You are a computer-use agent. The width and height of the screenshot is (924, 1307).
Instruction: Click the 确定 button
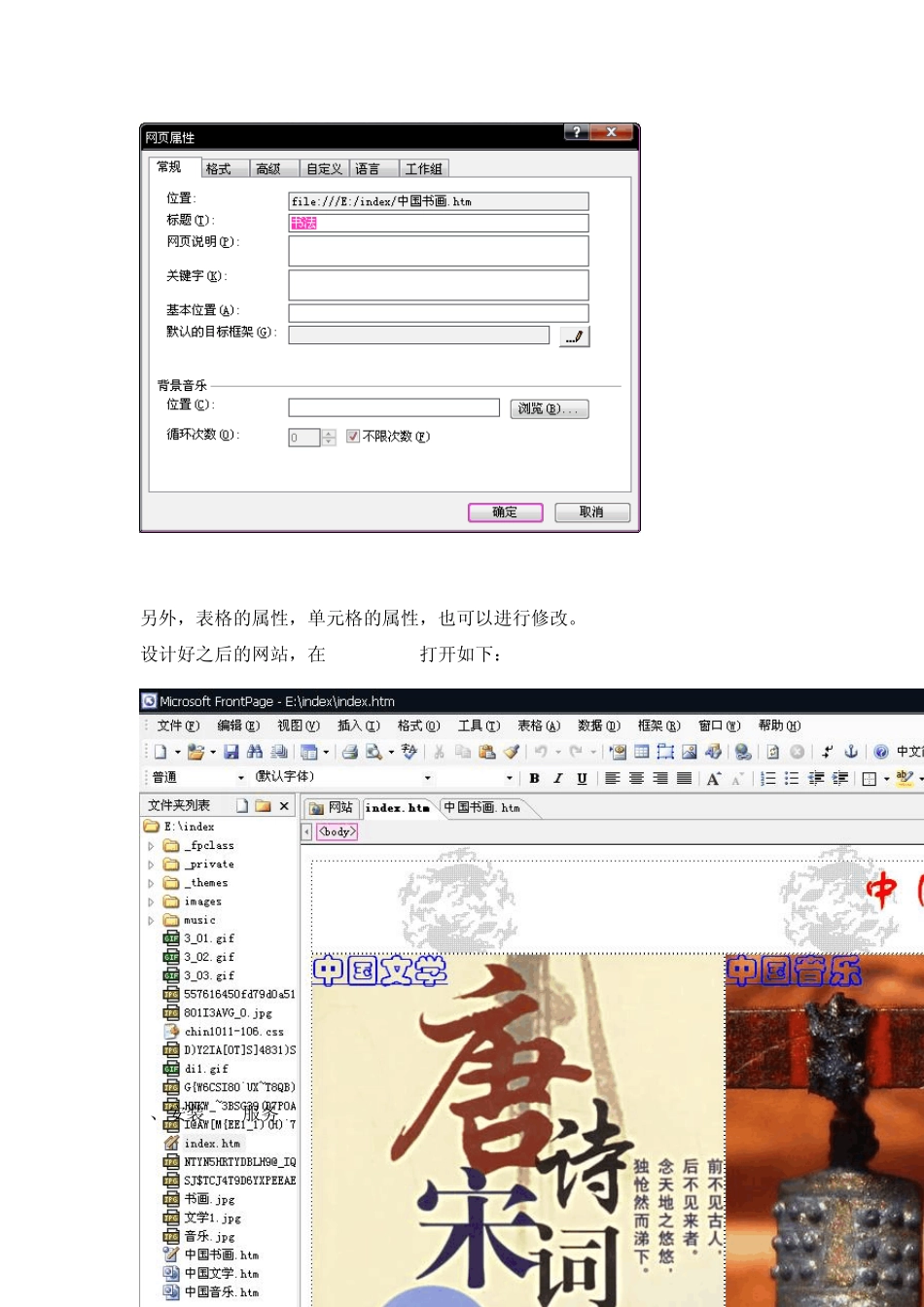pyautogui.click(x=505, y=512)
